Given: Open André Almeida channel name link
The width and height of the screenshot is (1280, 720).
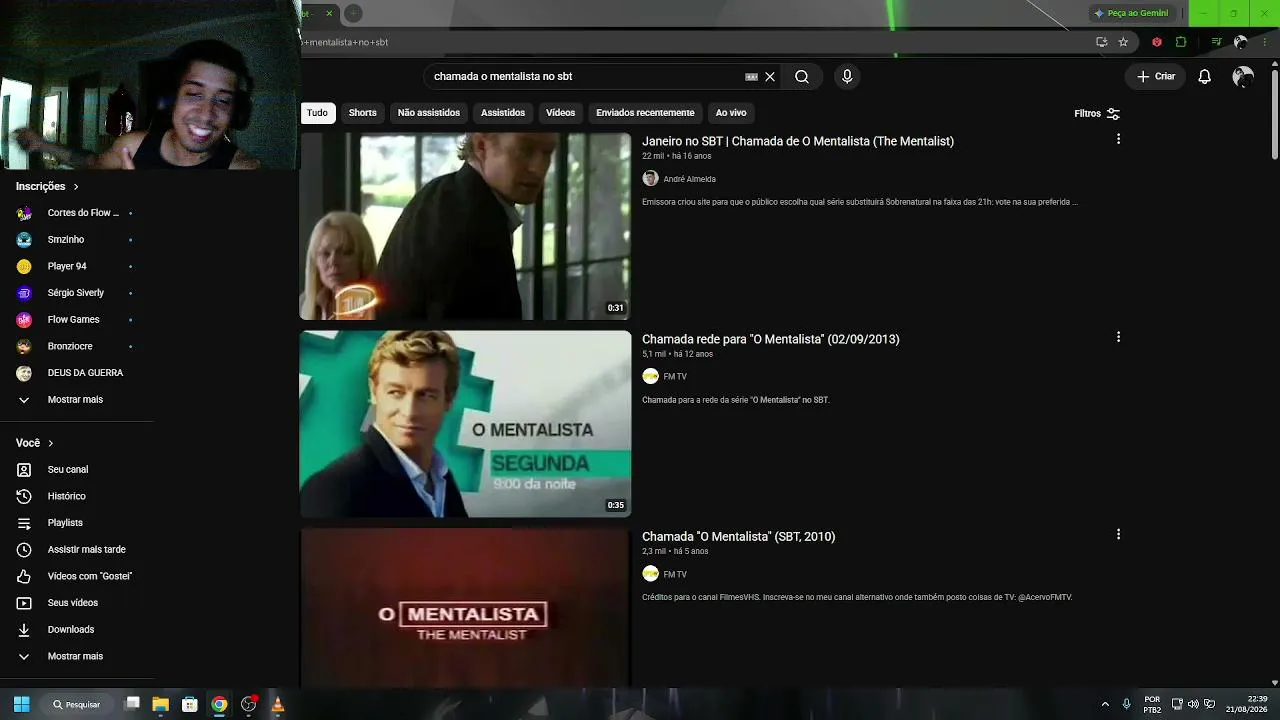Looking at the screenshot, I should click(x=690, y=180).
